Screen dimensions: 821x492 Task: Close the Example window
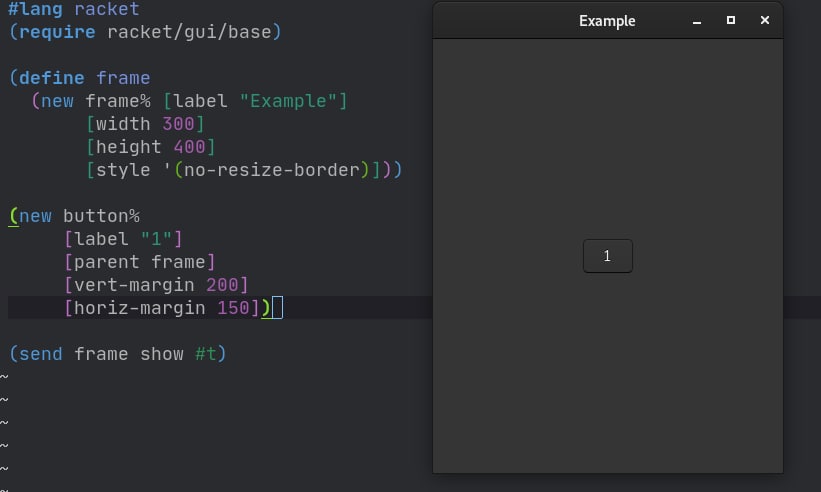[x=764, y=20]
